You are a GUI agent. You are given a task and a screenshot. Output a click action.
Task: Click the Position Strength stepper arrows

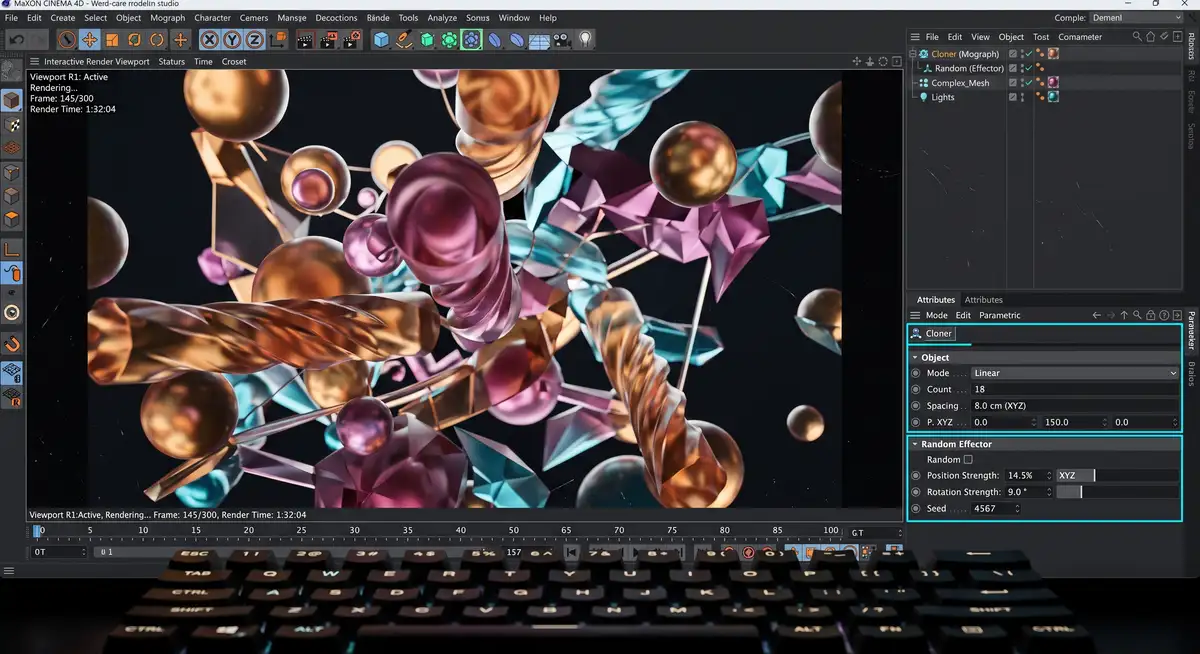tap(1049, 476)
